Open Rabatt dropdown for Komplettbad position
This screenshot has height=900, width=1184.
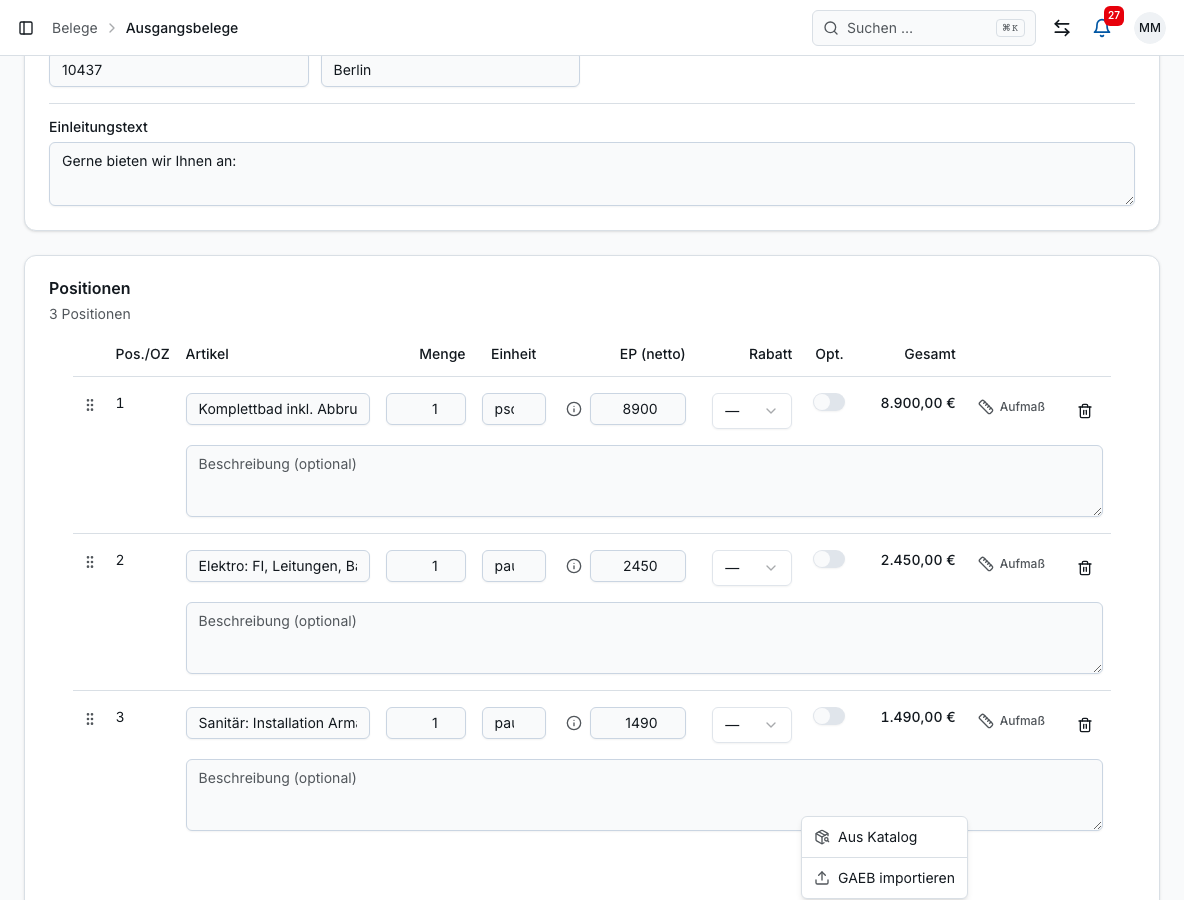[x=751, y=411]
